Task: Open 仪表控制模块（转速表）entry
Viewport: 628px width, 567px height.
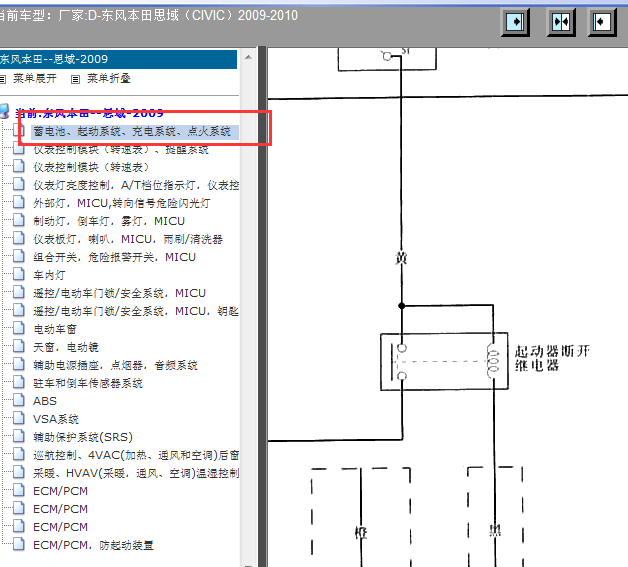Action: coord(91,167)
